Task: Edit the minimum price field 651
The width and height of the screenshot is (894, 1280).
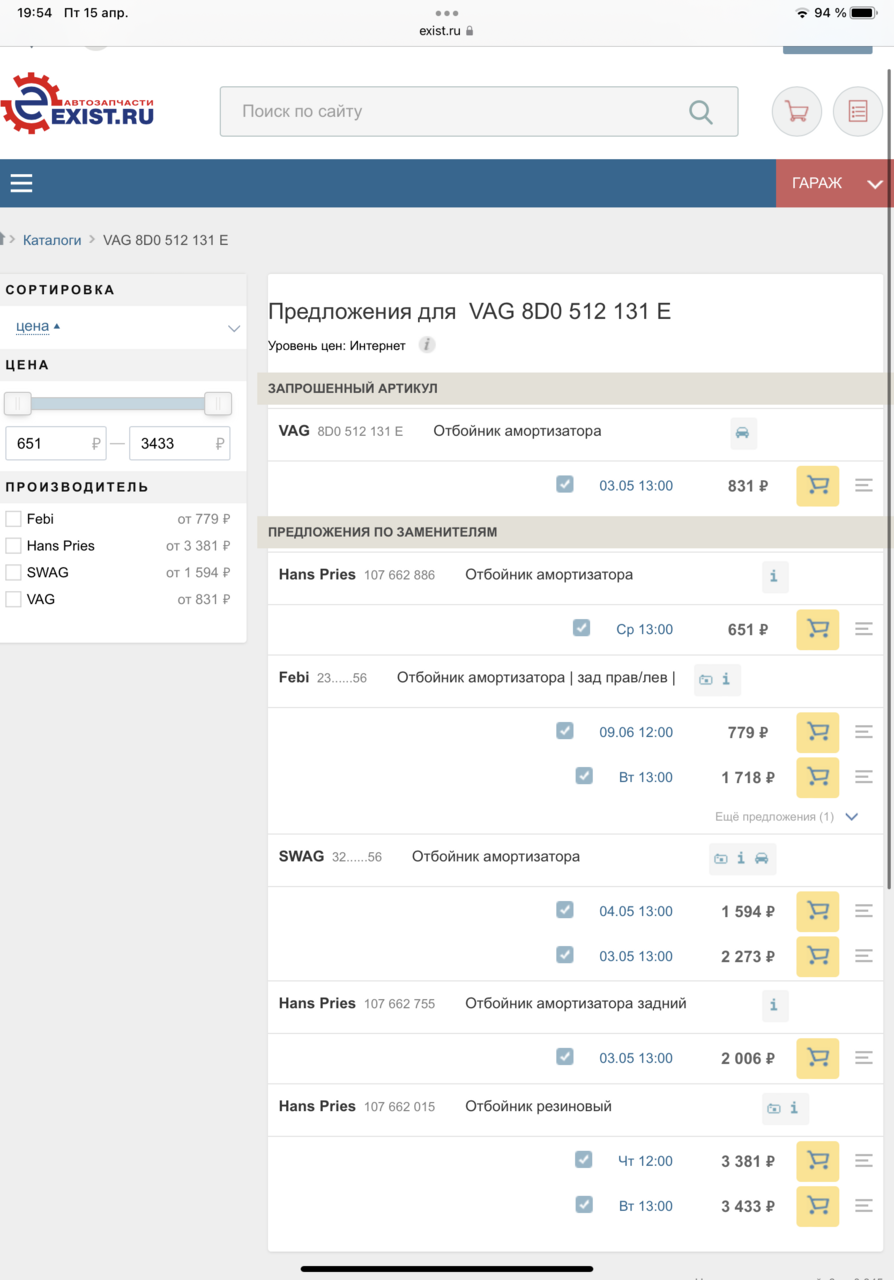Action: 56,443
